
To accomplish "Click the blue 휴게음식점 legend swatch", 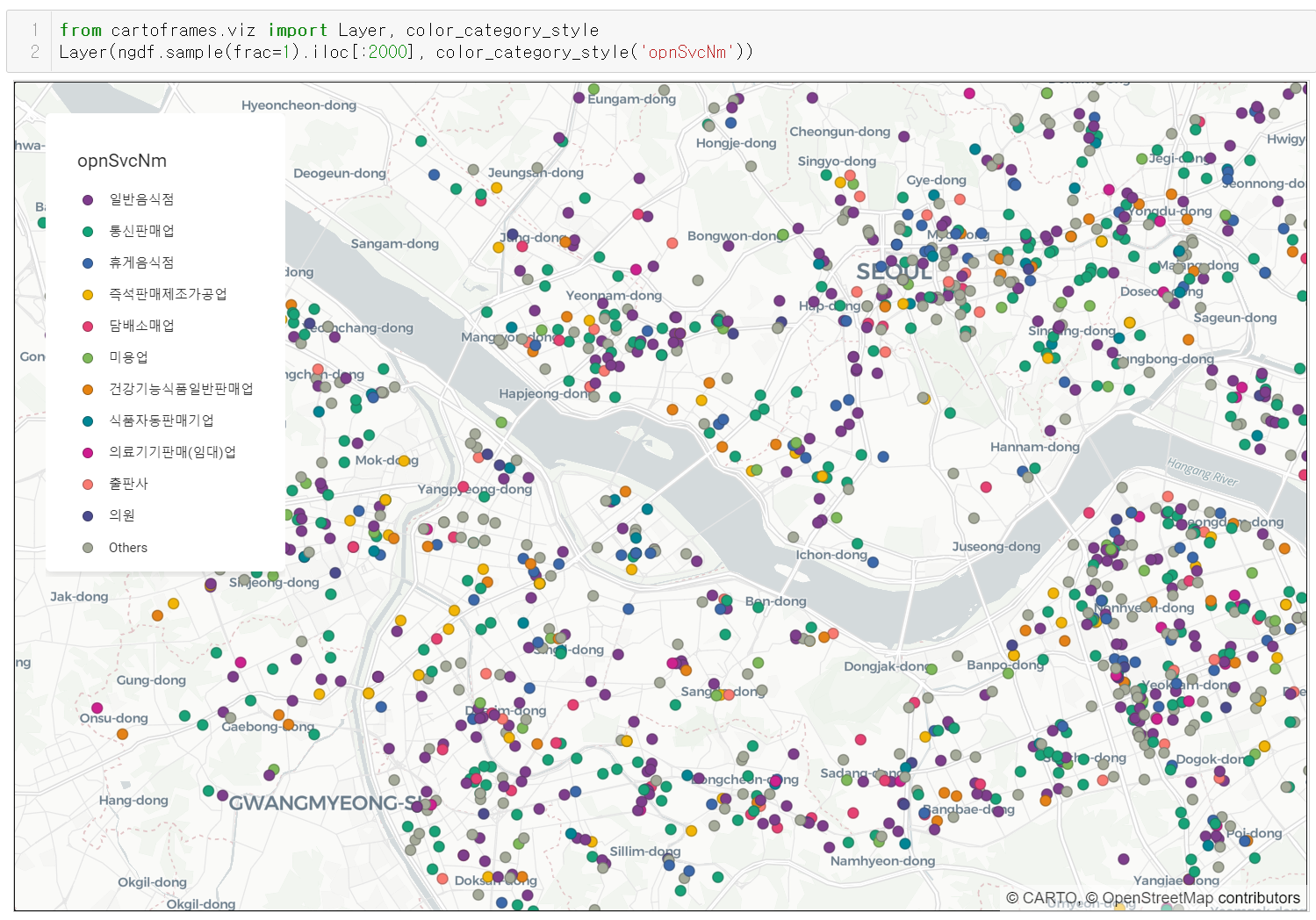I will [88, 263].
